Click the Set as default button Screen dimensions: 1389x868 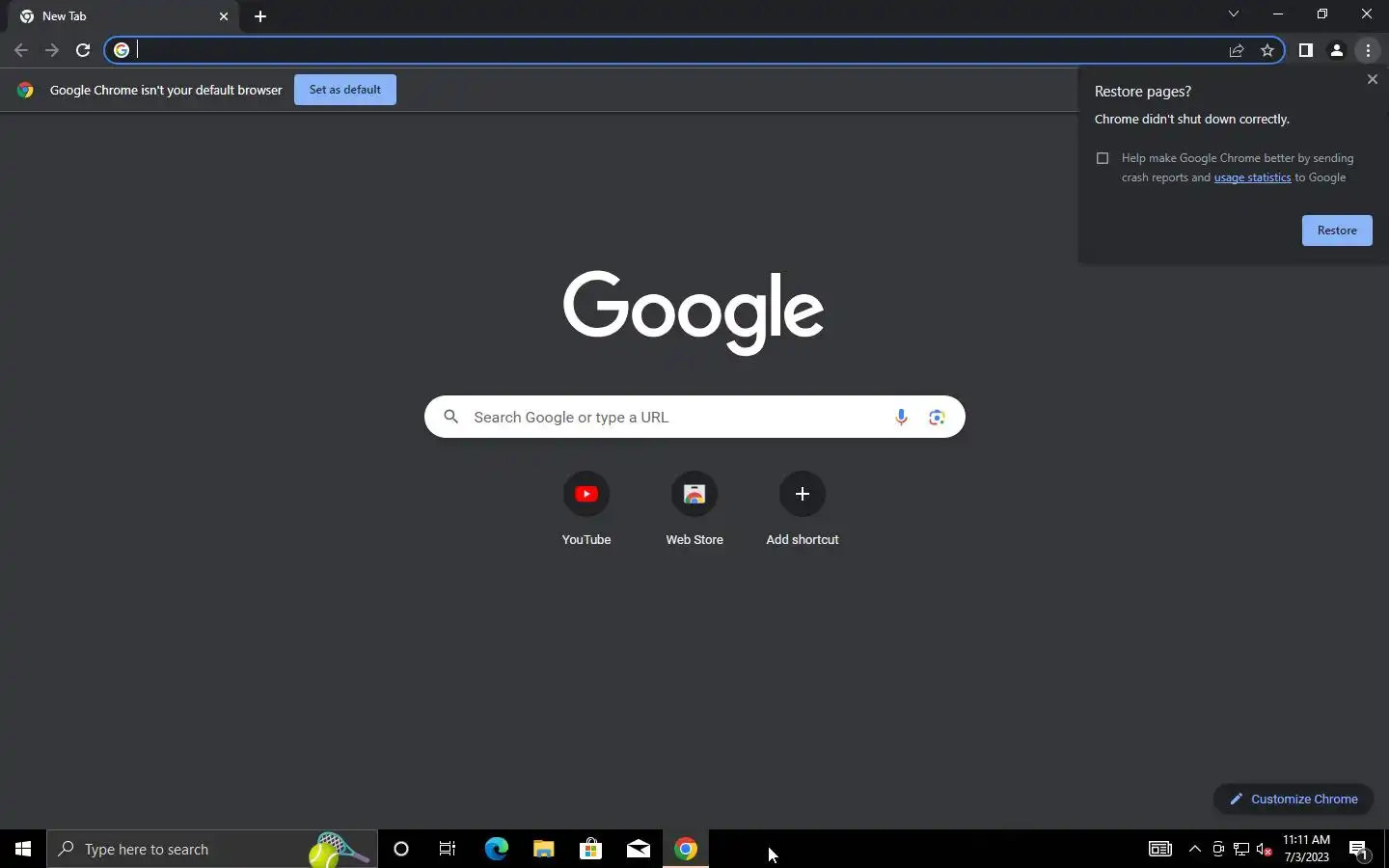(345, 90)
